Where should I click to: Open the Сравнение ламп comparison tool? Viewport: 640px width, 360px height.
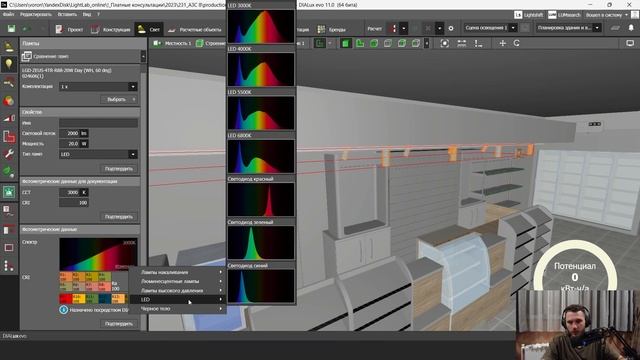click(x=46, y=56)
